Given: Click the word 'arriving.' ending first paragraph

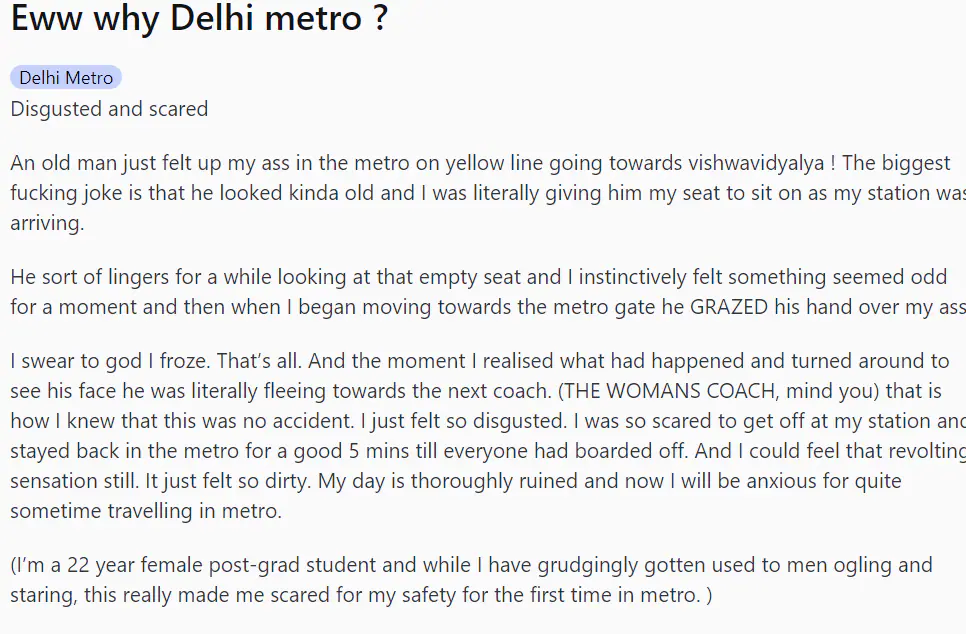Looking at the screenshot, I should click(47, 223).
